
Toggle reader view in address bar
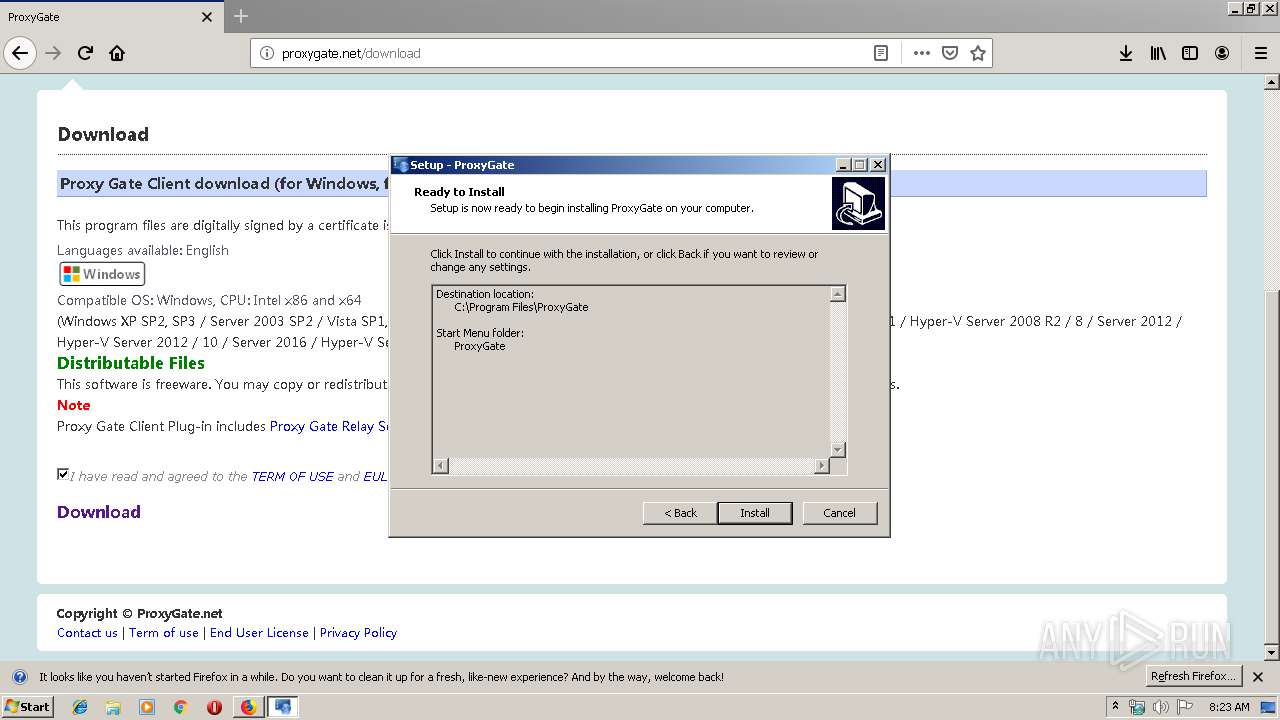881,53
